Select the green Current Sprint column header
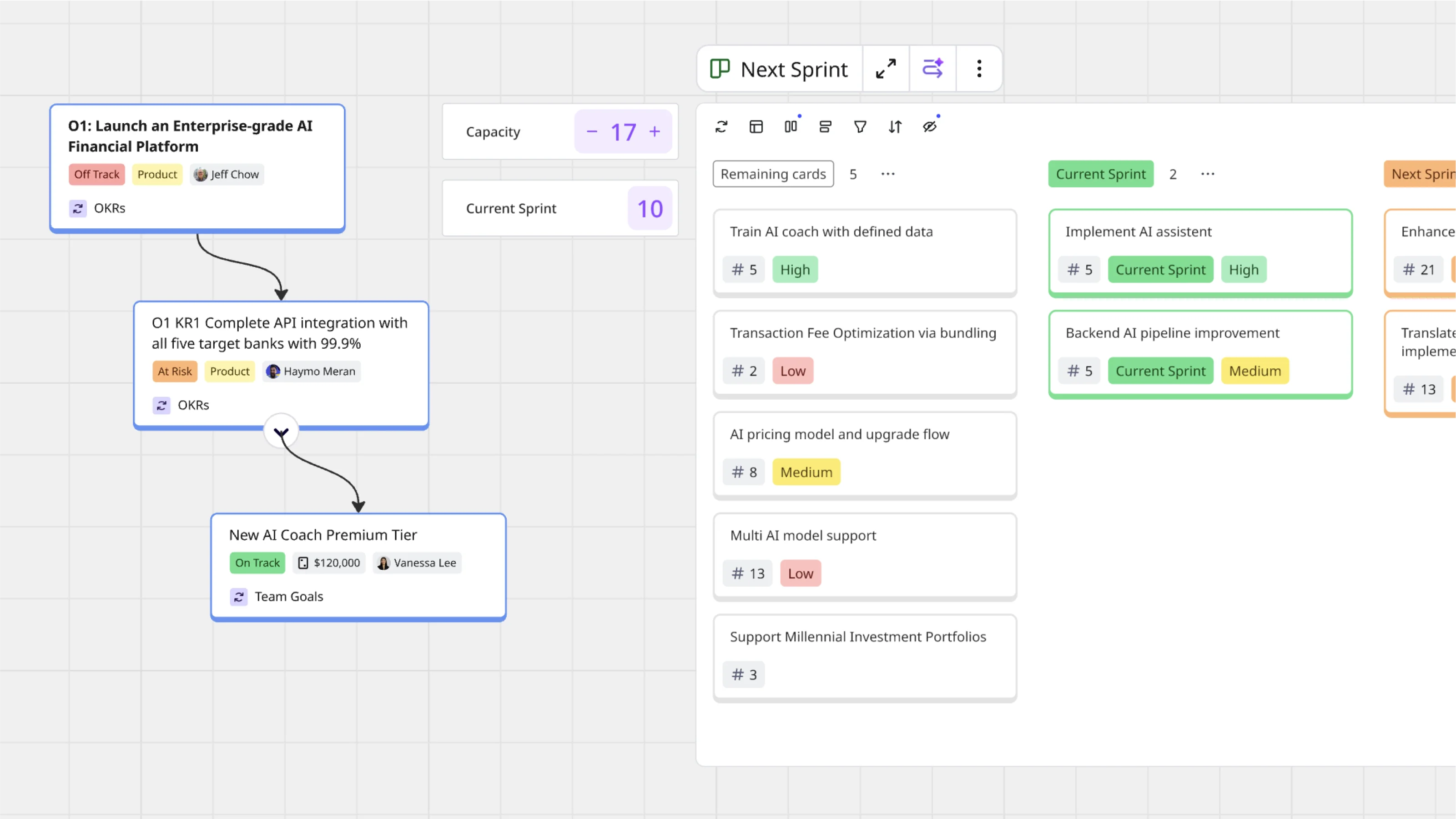The image size is (1456, 819). click(x=1100, y=174)
